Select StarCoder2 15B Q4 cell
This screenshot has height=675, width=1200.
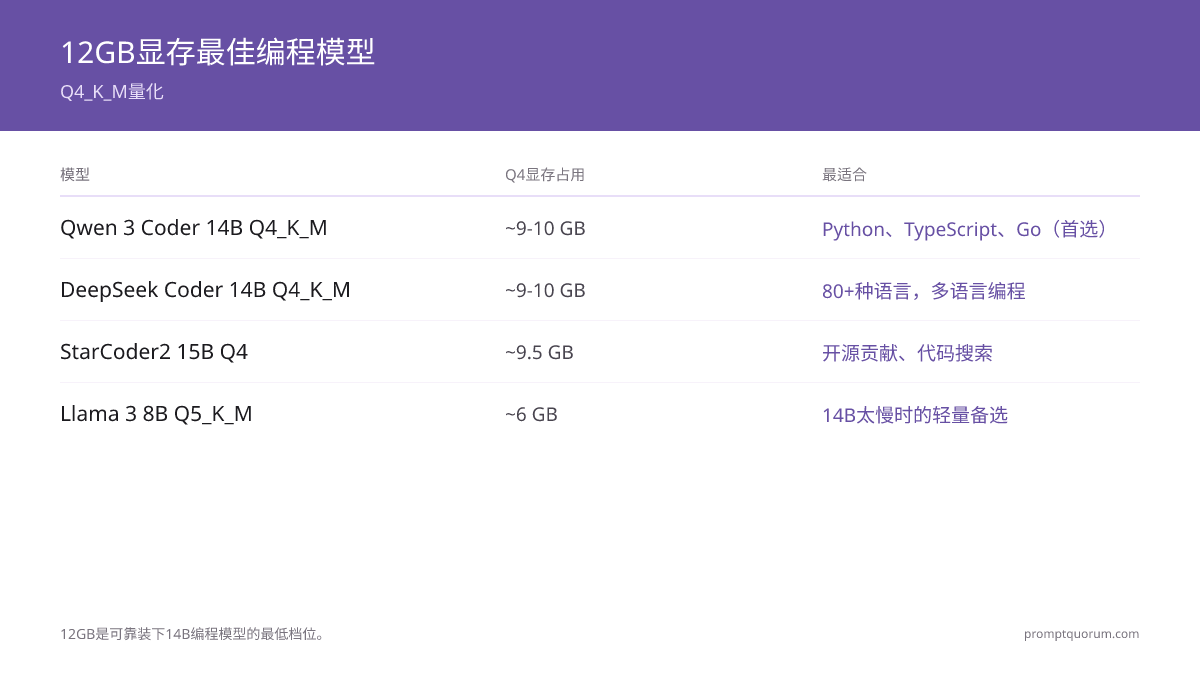pyautogui.click(x=154, y=352)
